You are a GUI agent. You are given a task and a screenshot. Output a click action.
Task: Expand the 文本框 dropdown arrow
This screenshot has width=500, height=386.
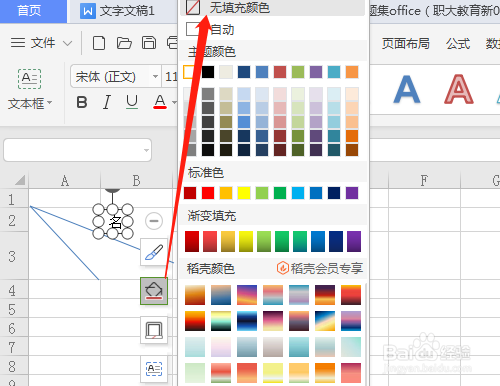point(50,103)
